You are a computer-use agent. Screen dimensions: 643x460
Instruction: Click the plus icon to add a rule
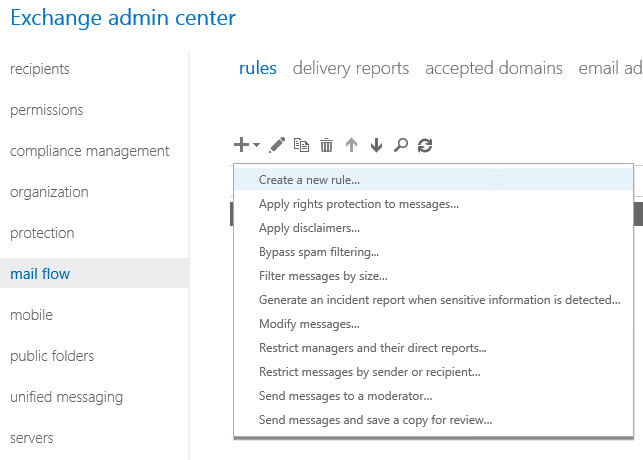tap(242, 145)
